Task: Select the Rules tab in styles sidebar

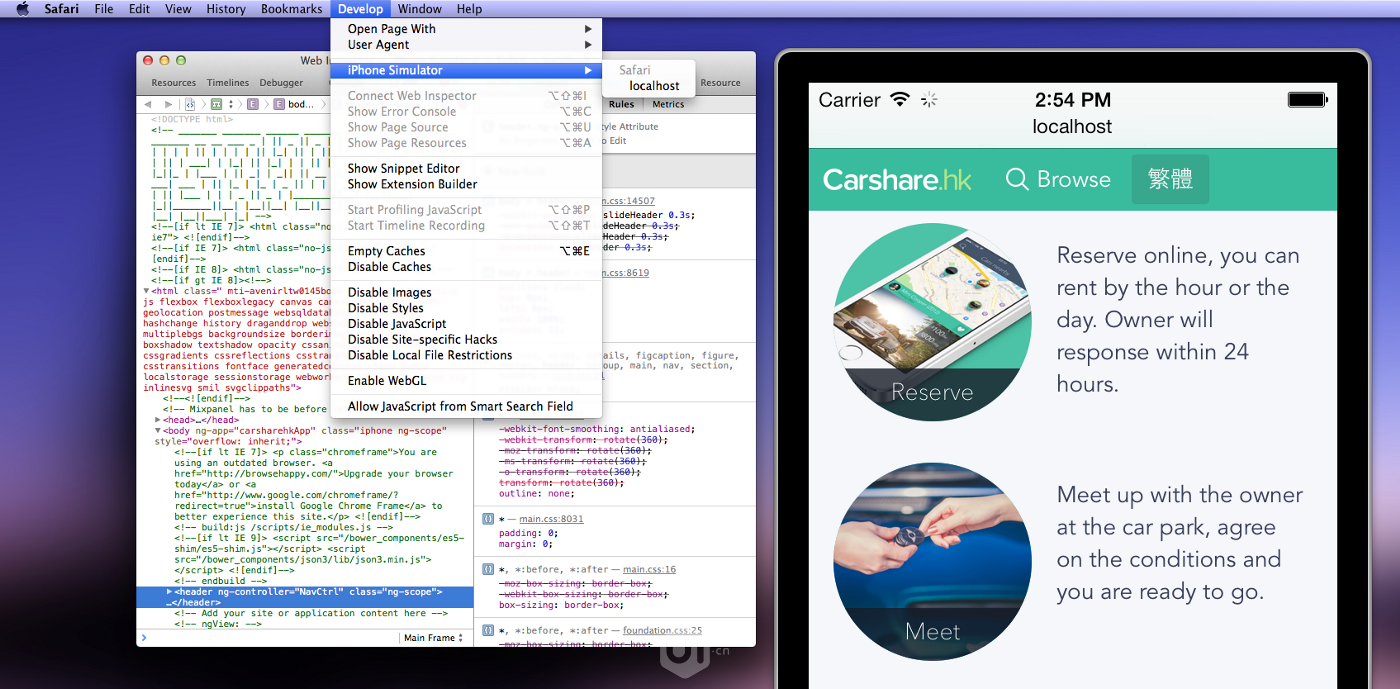Action: [x=621, y=104]
